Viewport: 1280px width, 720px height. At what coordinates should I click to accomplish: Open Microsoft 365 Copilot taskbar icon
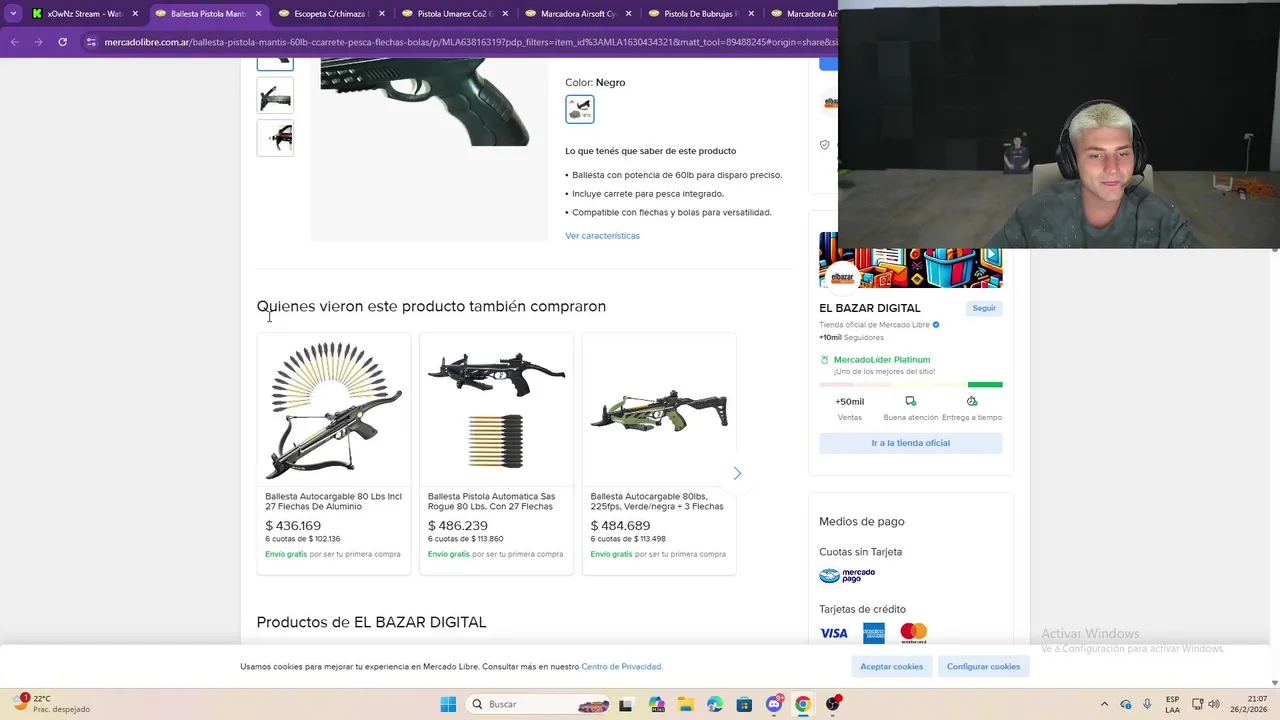coord(655,704)
